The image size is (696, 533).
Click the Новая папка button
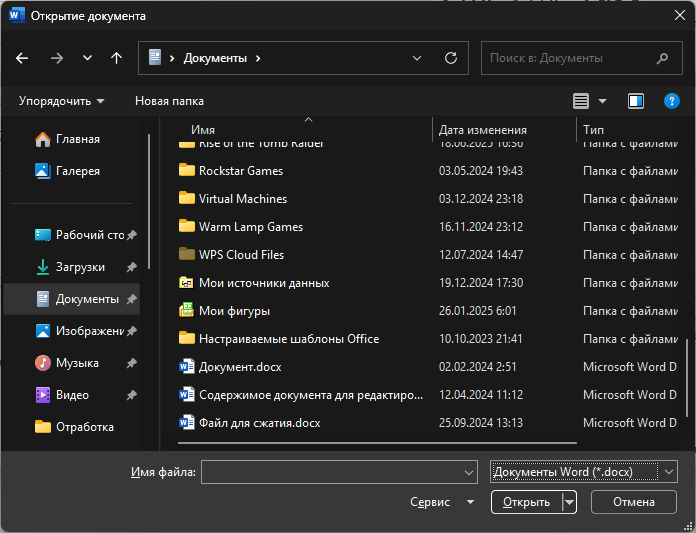point(169,101)
